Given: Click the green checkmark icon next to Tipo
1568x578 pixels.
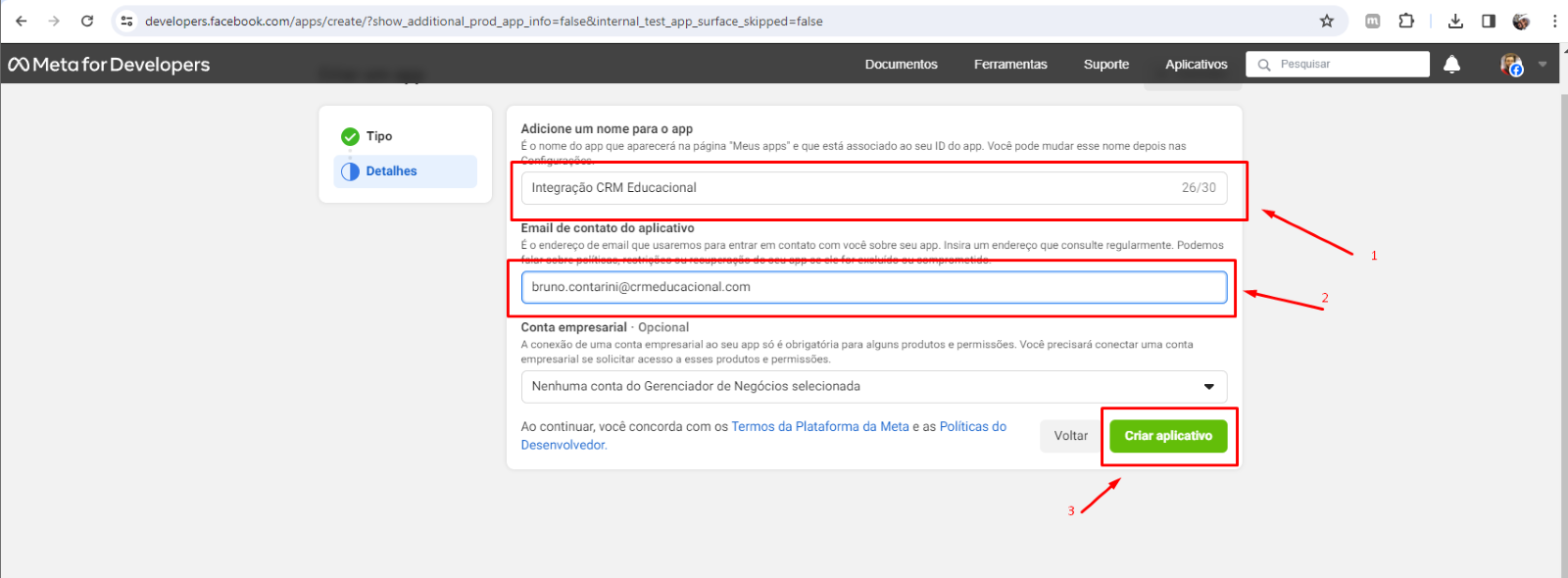Looking at the screenshot, I should point(350,136).
